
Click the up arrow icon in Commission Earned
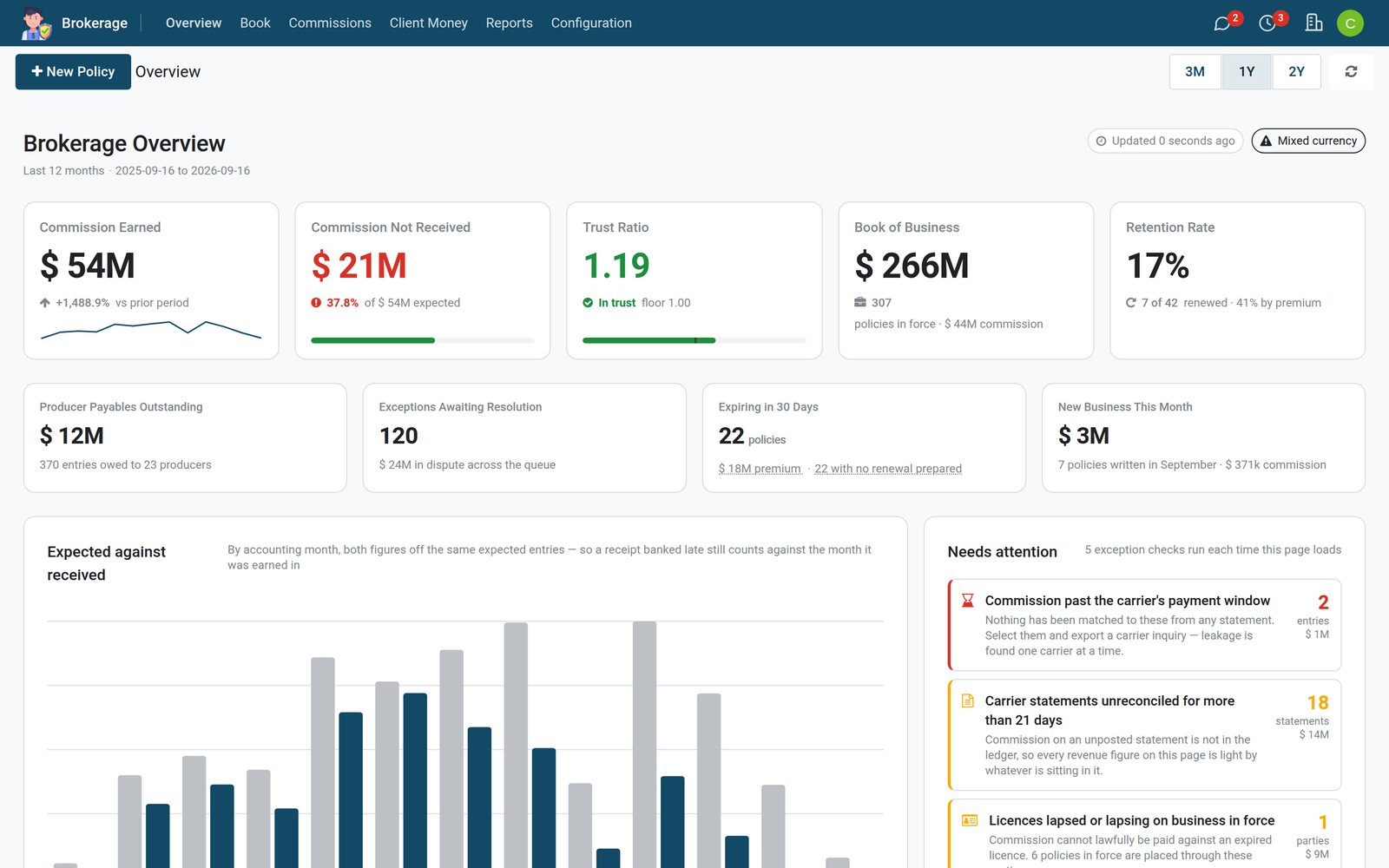pyautogui.click(x=45, y=303)
